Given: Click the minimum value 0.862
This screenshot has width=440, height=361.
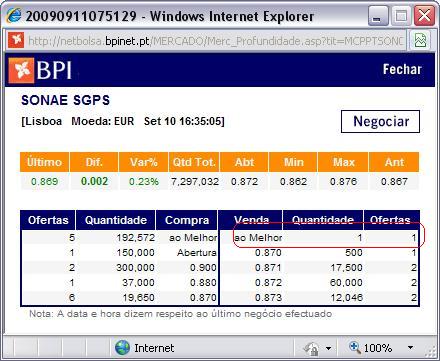Looking at the screenshot, I should tap(293, 182).
